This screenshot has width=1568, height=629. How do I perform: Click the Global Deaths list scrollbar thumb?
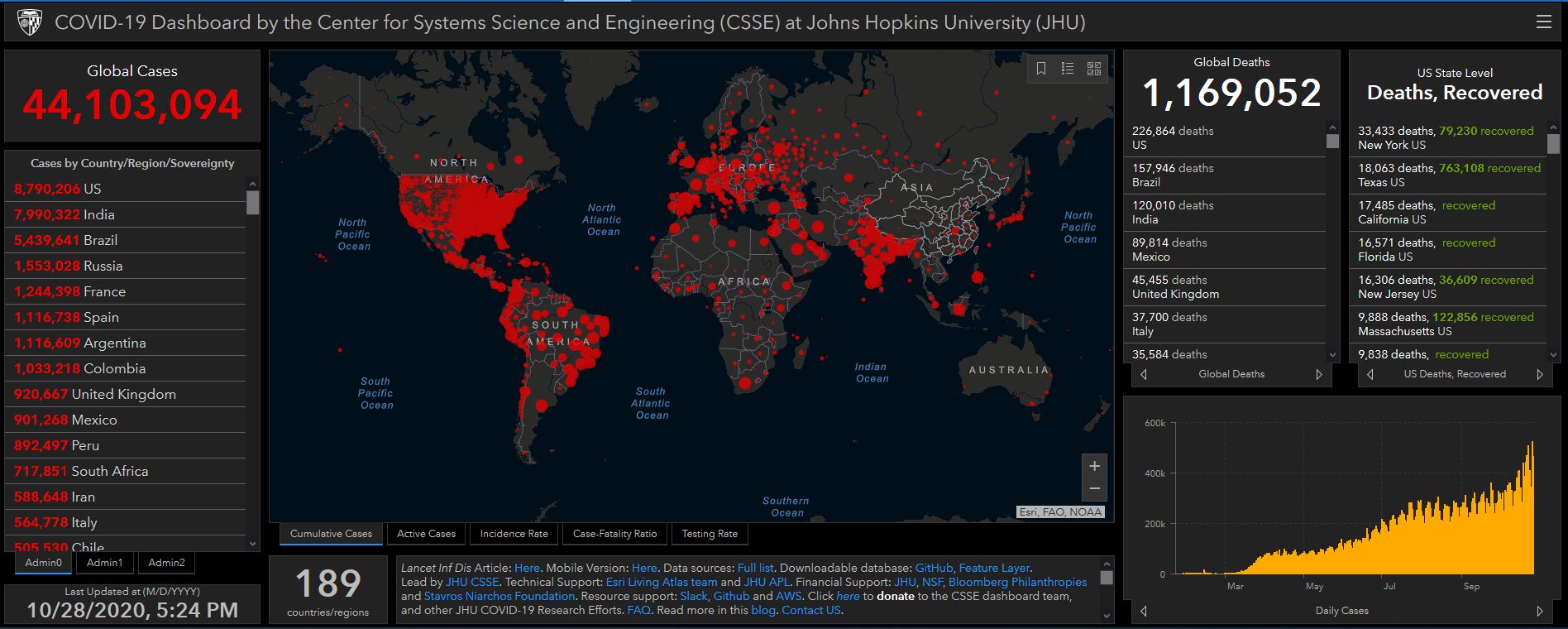click(1331, 141)
